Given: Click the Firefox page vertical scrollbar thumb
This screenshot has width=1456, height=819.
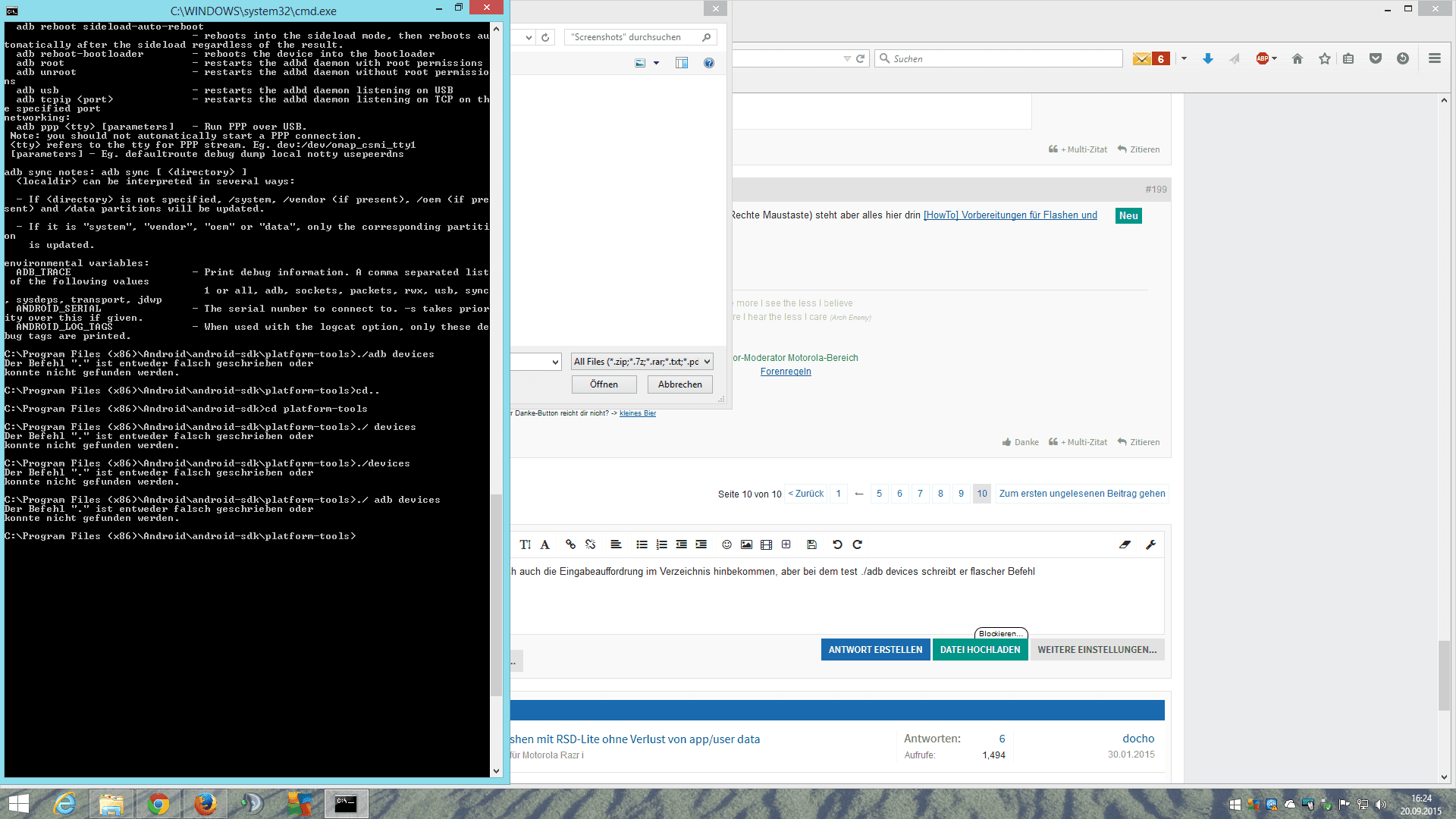Looking at the screenshot, I should coord(1444,675).
